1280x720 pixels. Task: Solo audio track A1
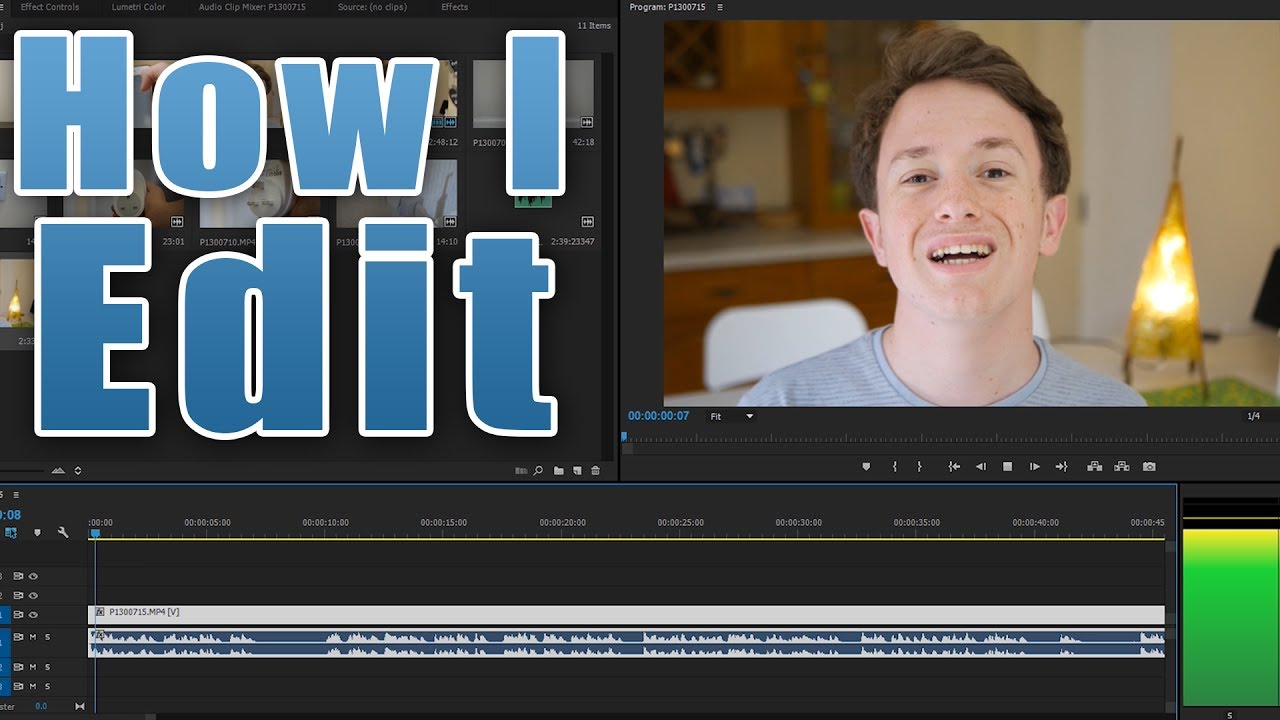47,637
